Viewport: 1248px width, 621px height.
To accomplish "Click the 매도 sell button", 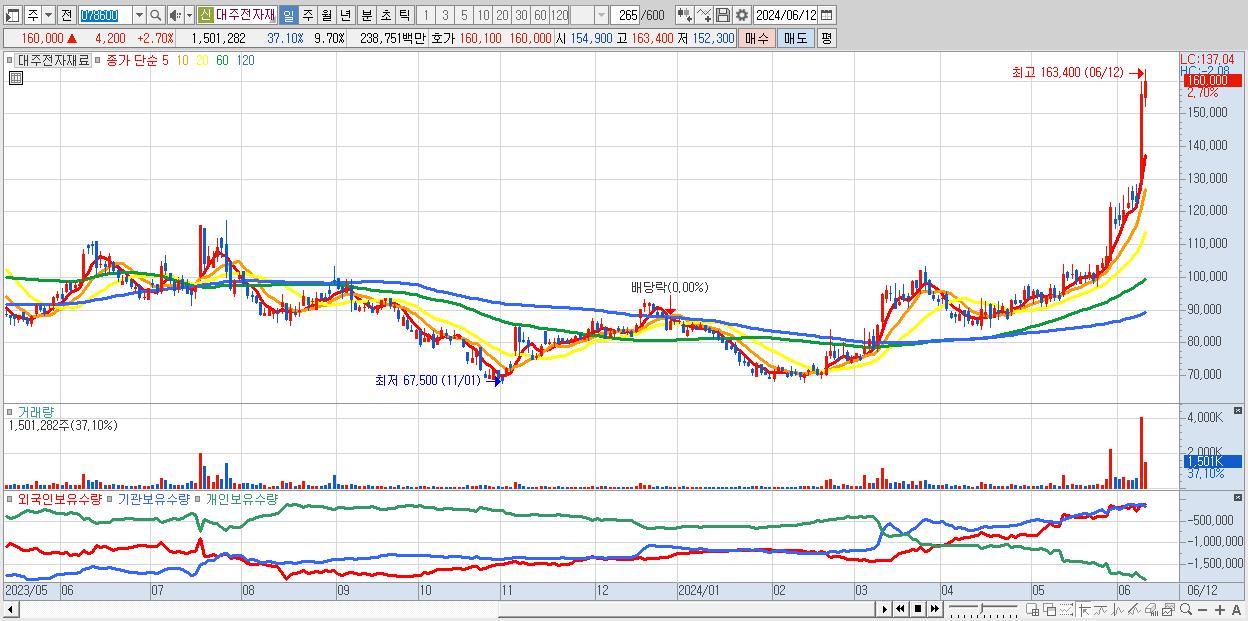I will click(x=795, y=38).
